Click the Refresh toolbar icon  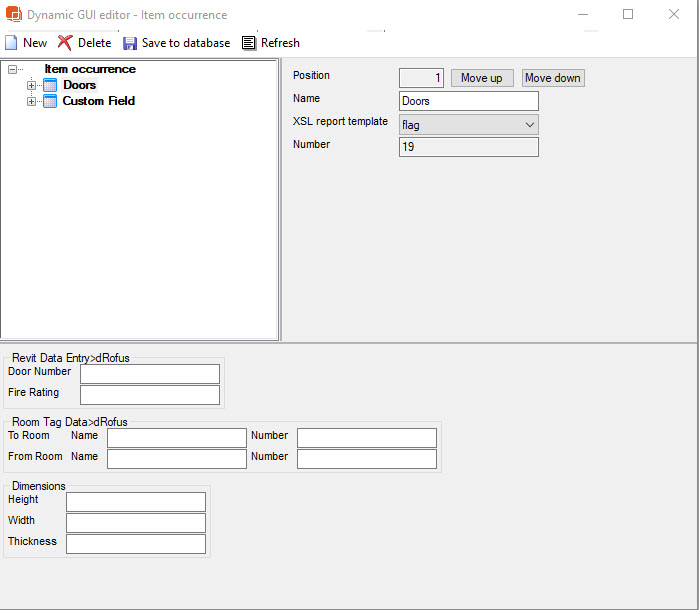[249, 43]
